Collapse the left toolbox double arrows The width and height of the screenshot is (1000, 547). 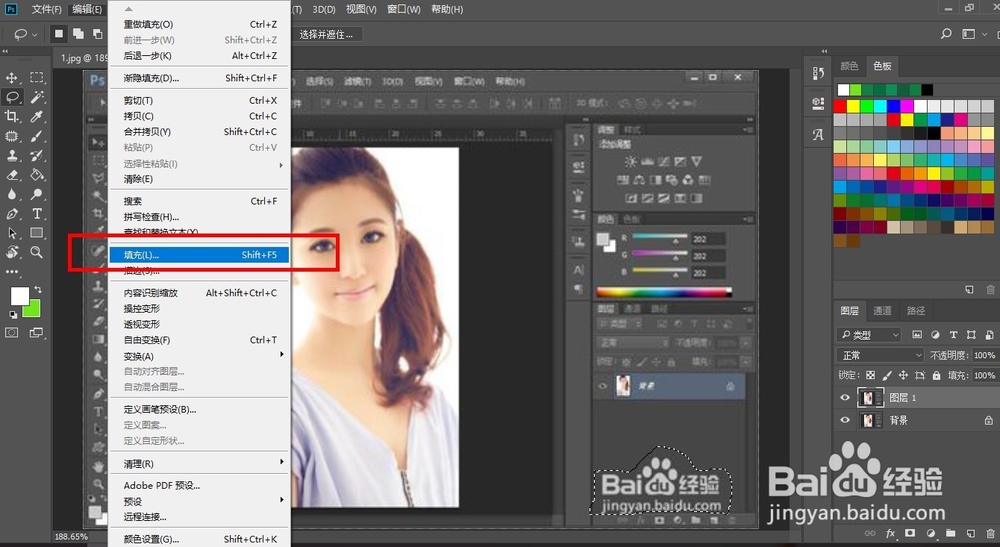click(x=5, y=51)
